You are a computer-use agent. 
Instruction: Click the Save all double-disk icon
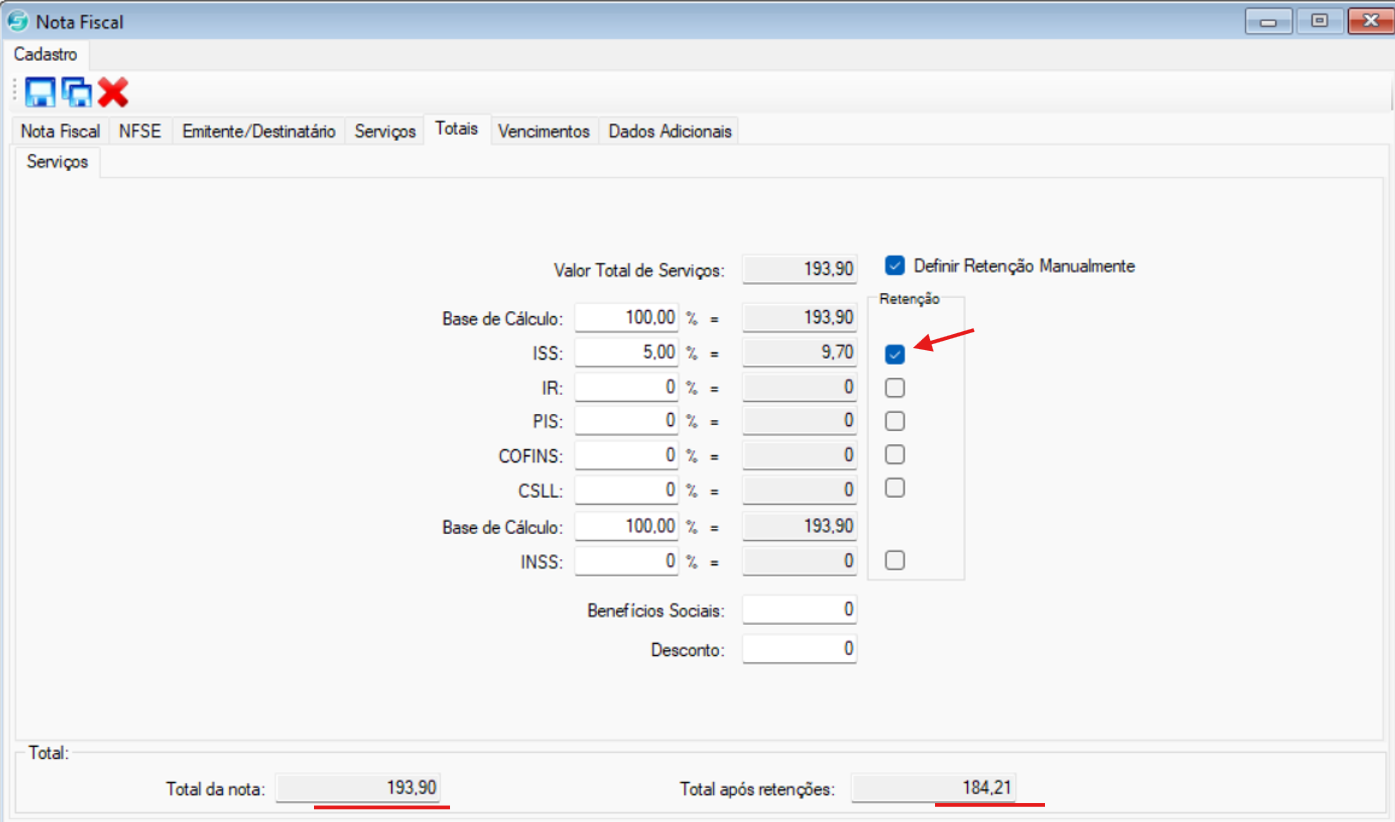point(76,93)
